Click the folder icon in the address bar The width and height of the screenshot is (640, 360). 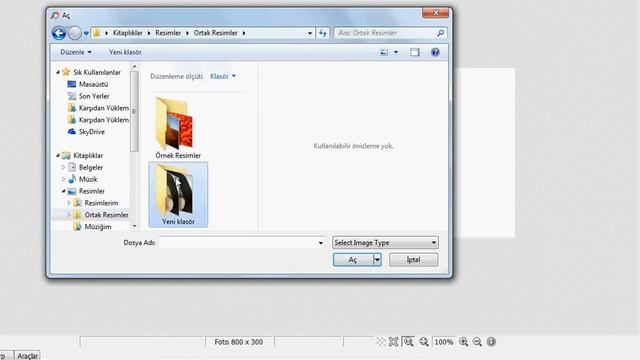97,33
